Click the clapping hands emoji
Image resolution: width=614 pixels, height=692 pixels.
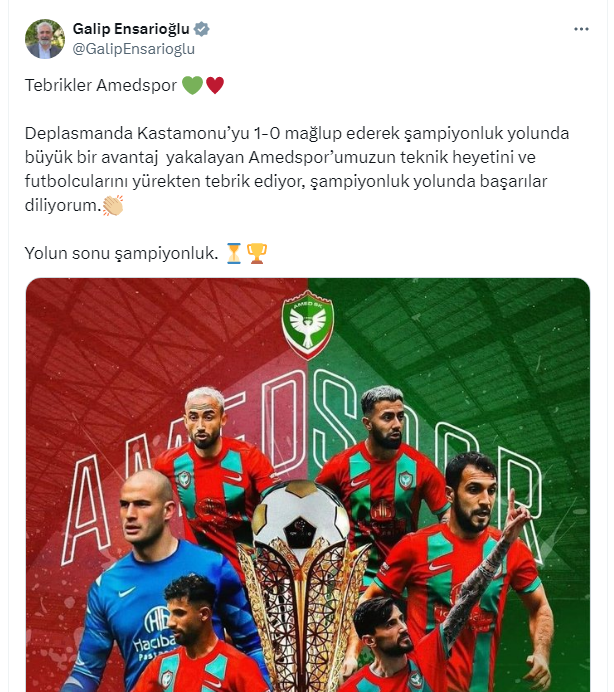[x=113, y=205]
